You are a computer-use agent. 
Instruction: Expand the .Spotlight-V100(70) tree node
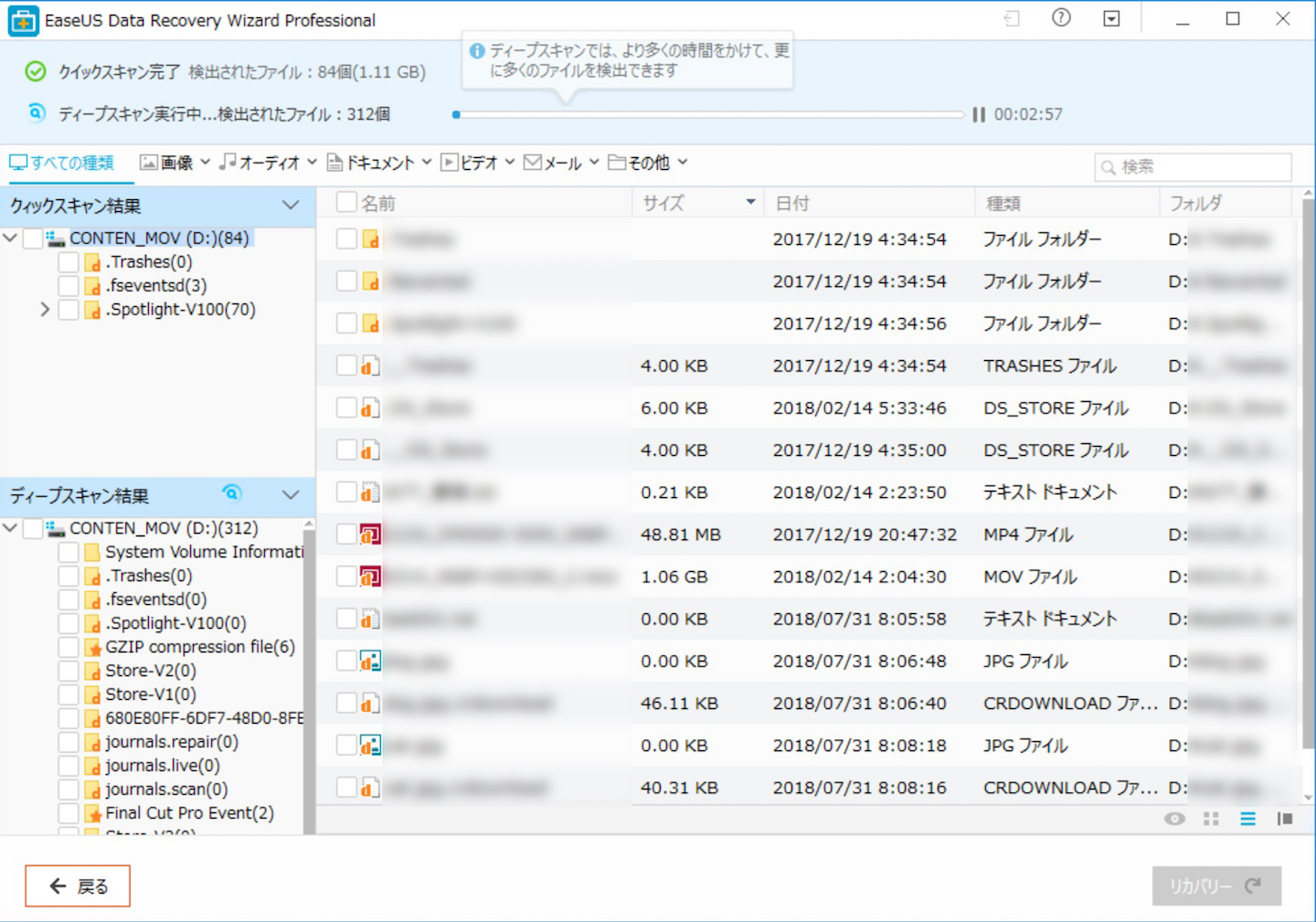click(45, 310)
